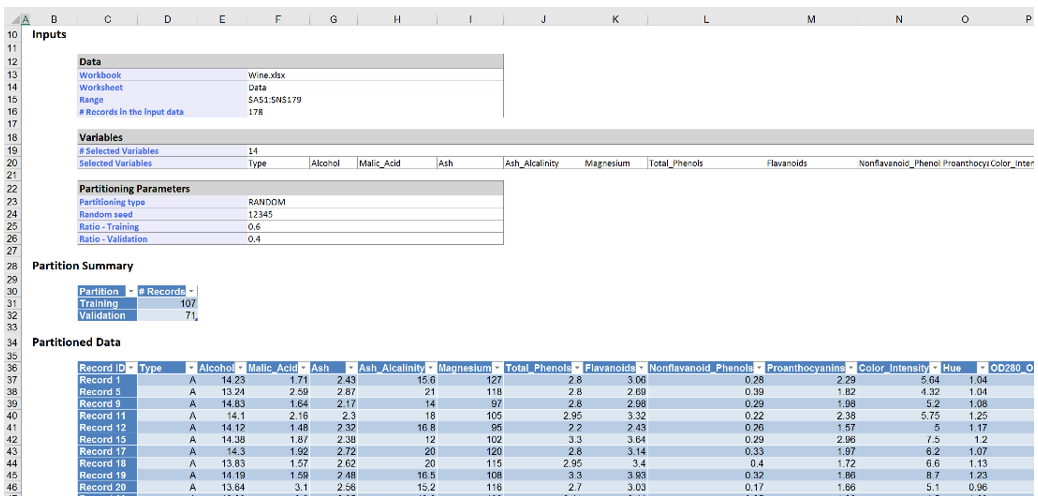Open the Color_Intensity filter dropdown
The image size is (1038, 496).
click(x=934, y=368)
